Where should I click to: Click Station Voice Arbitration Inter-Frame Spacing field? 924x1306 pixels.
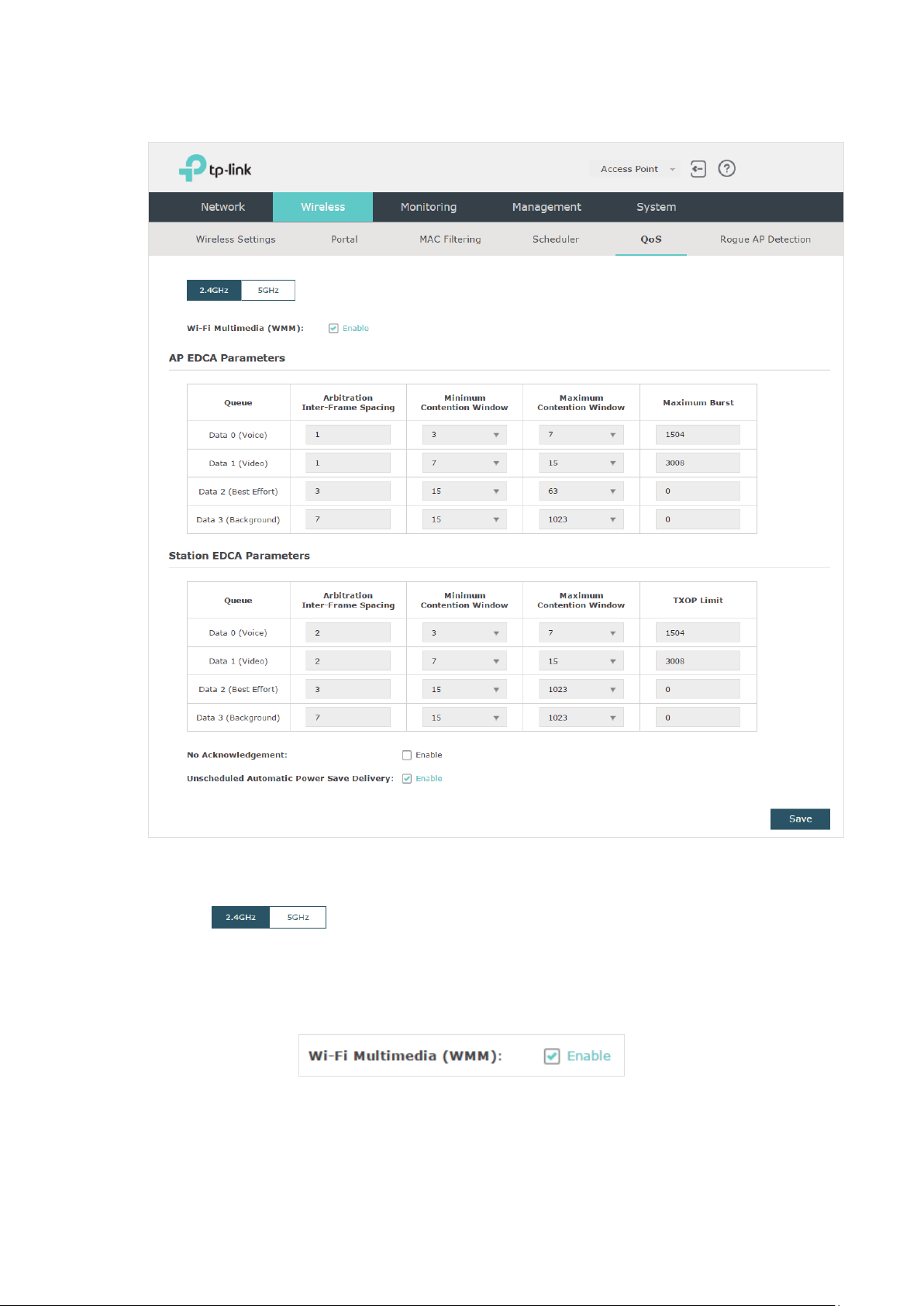348,633
